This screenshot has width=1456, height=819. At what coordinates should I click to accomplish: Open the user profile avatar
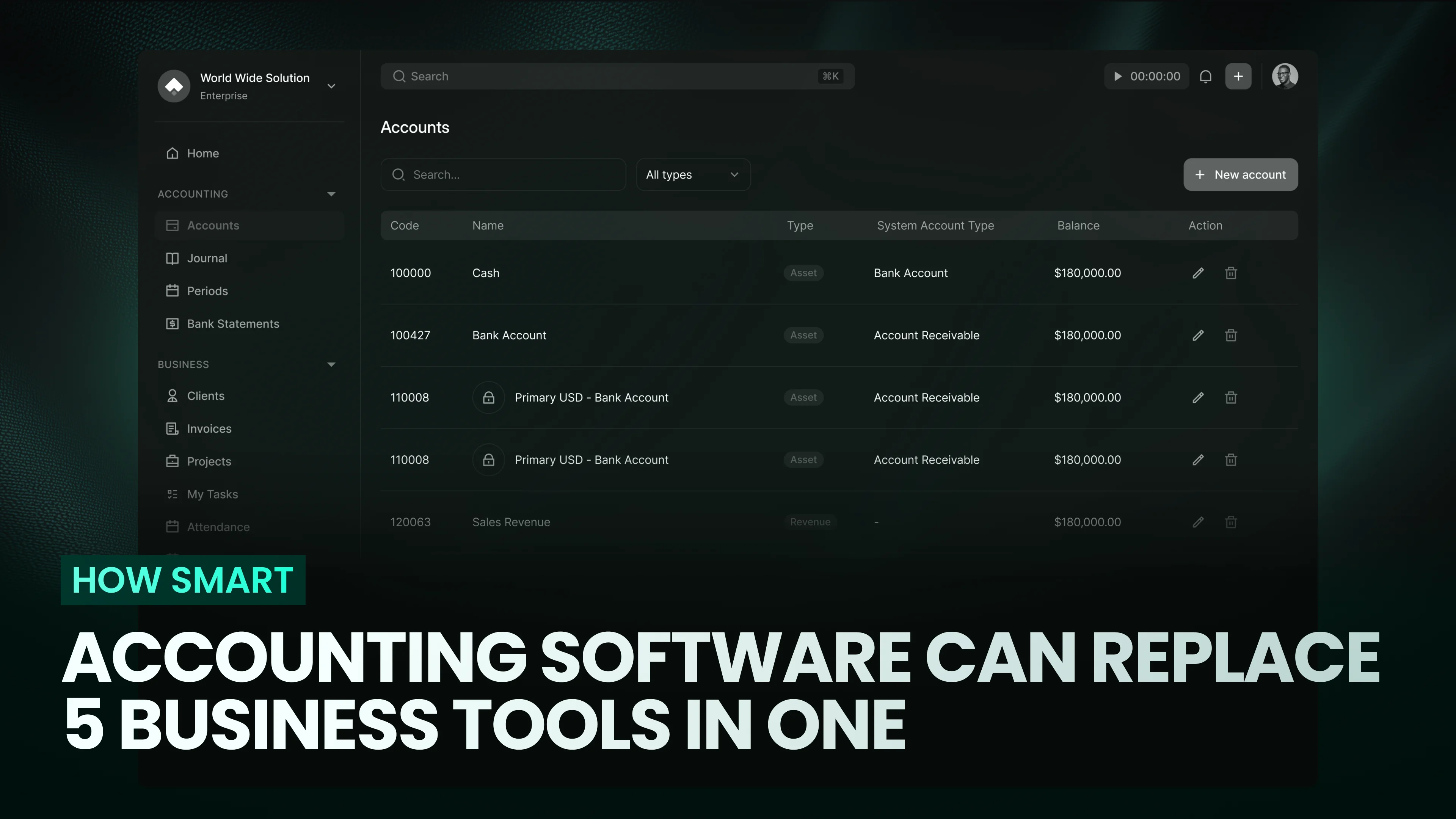pos(1285,76)
